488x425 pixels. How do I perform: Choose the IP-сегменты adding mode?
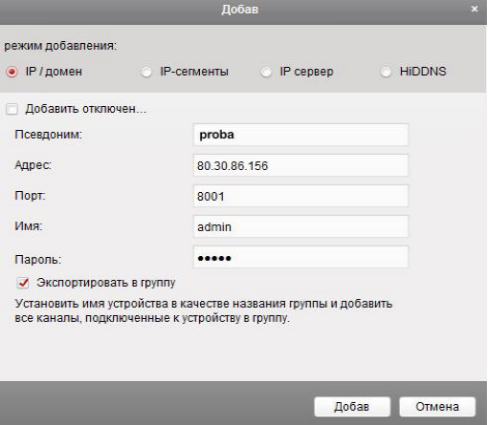coord(146,72)
